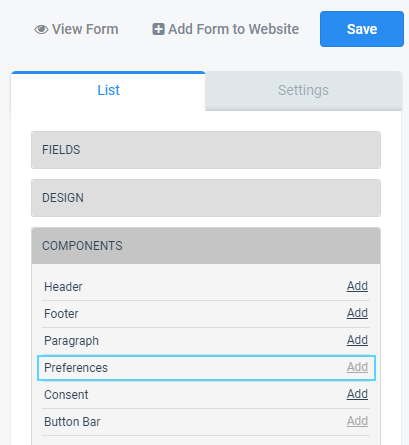Click the Button Bar component label
409x445 pixels.
click(72, 422)
